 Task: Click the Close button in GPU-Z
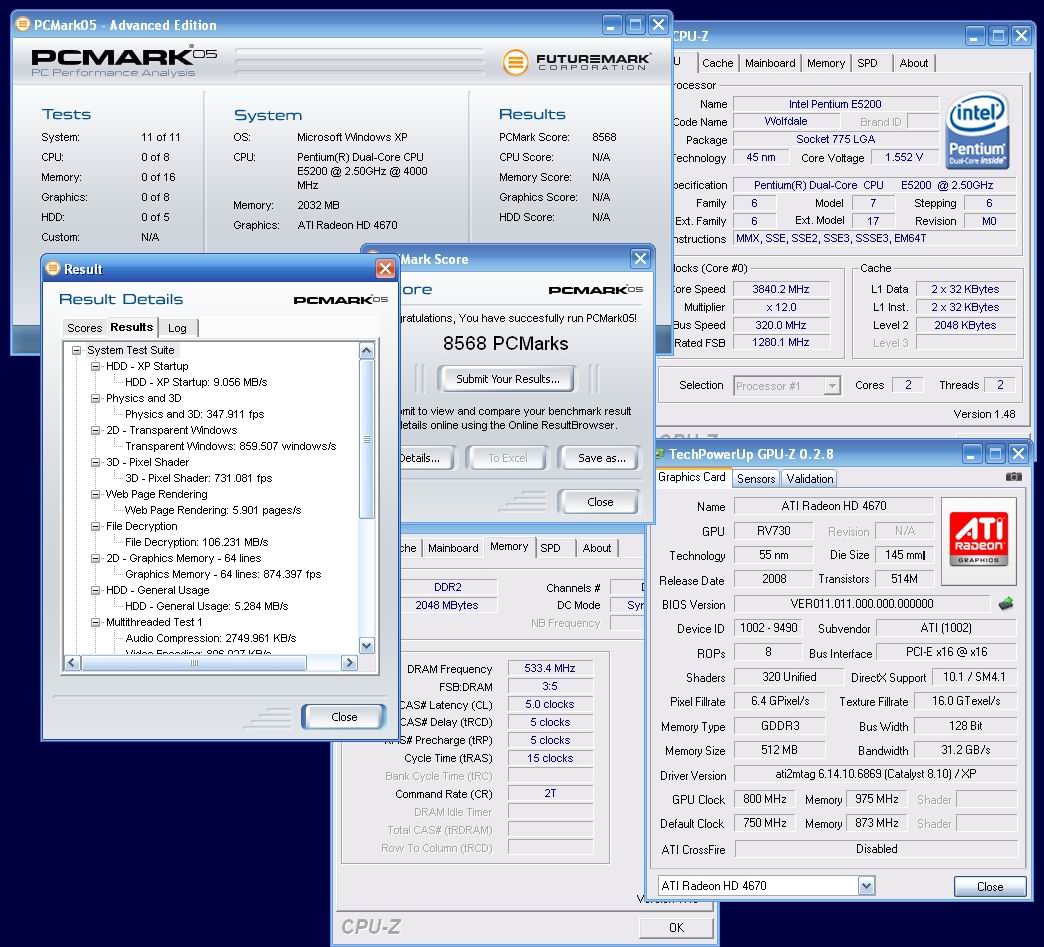[989, 886]
